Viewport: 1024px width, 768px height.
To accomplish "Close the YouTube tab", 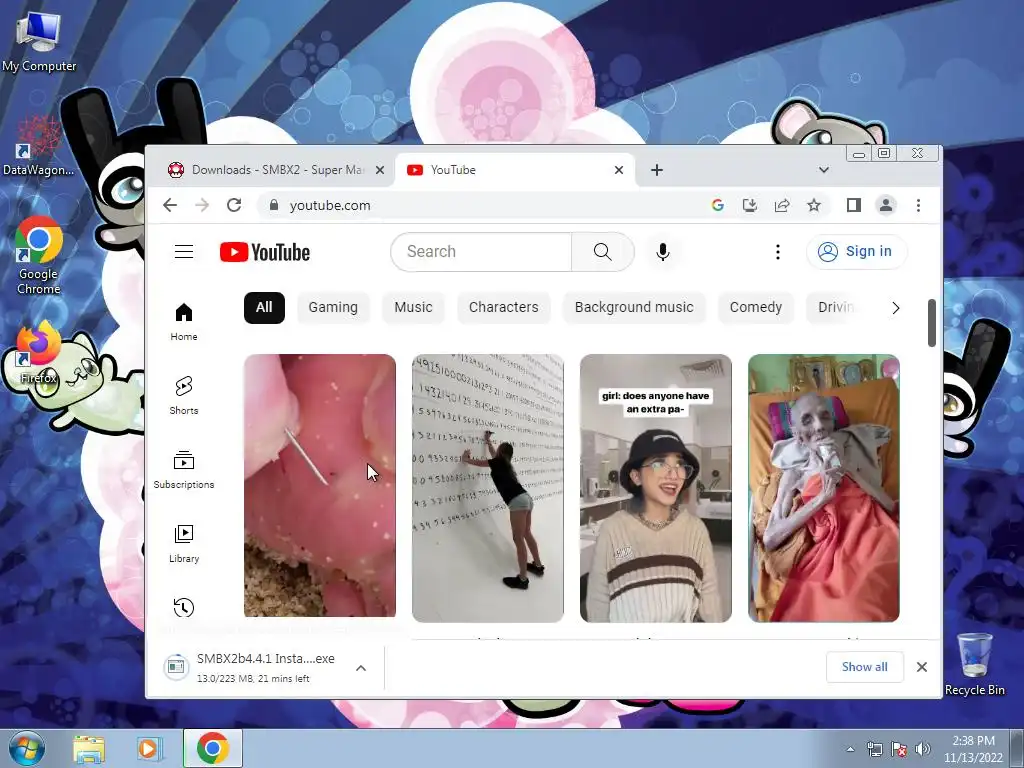I will pyautogui.click(x=619, y=170).
